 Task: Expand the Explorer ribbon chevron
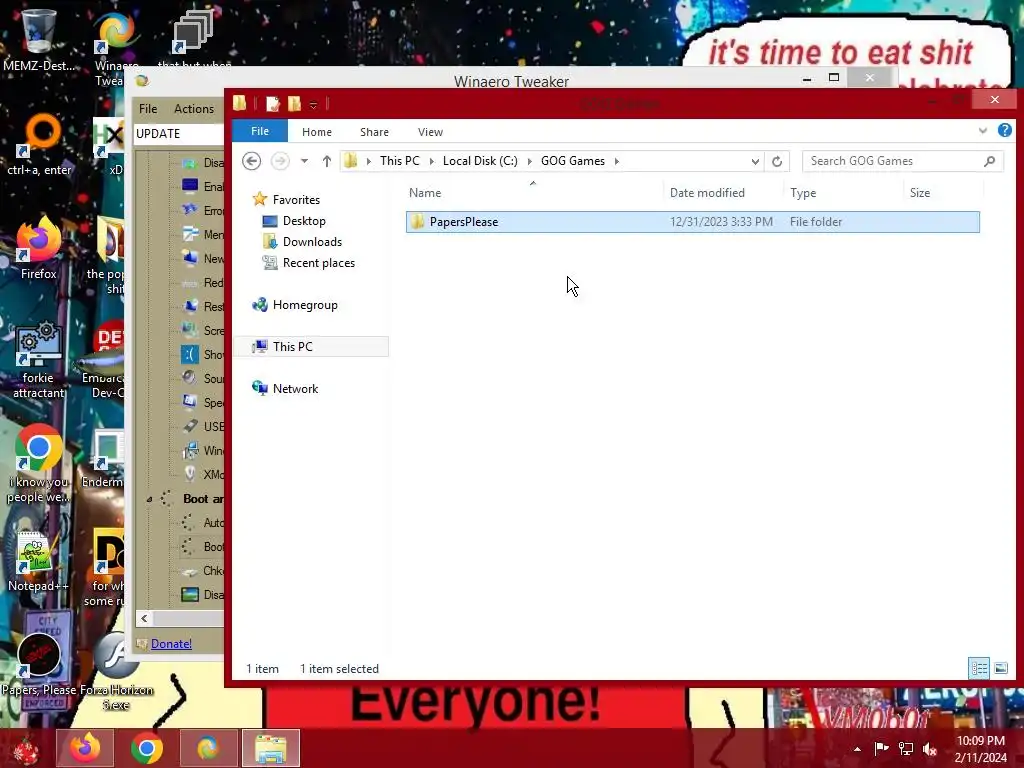pyautogui.click(x=983, y=131)
